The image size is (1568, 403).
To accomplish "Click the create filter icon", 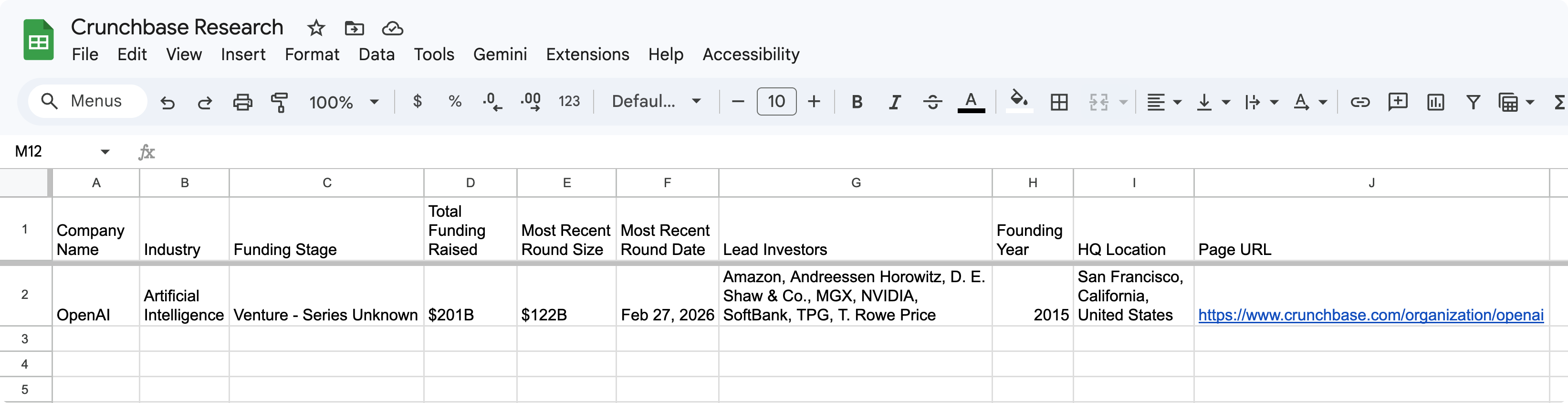I will coord(1473,102).
